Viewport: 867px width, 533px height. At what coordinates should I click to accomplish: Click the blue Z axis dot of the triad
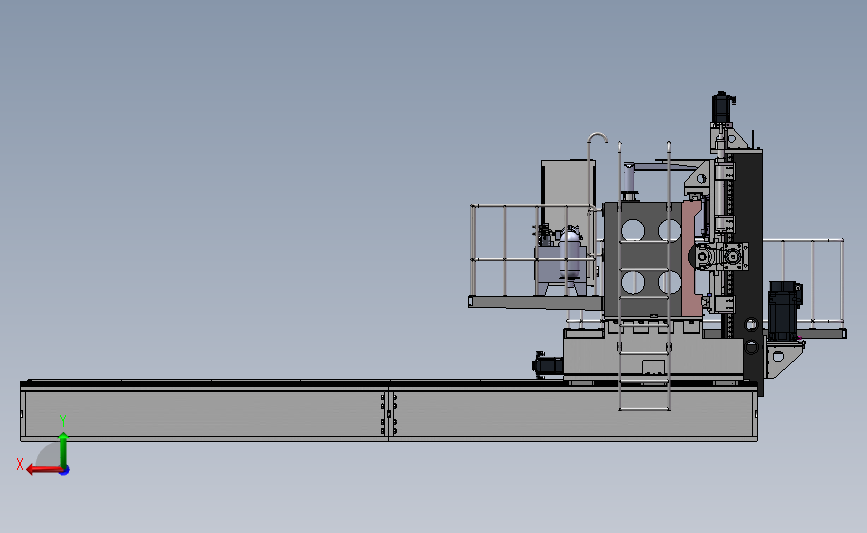point(65,470)
